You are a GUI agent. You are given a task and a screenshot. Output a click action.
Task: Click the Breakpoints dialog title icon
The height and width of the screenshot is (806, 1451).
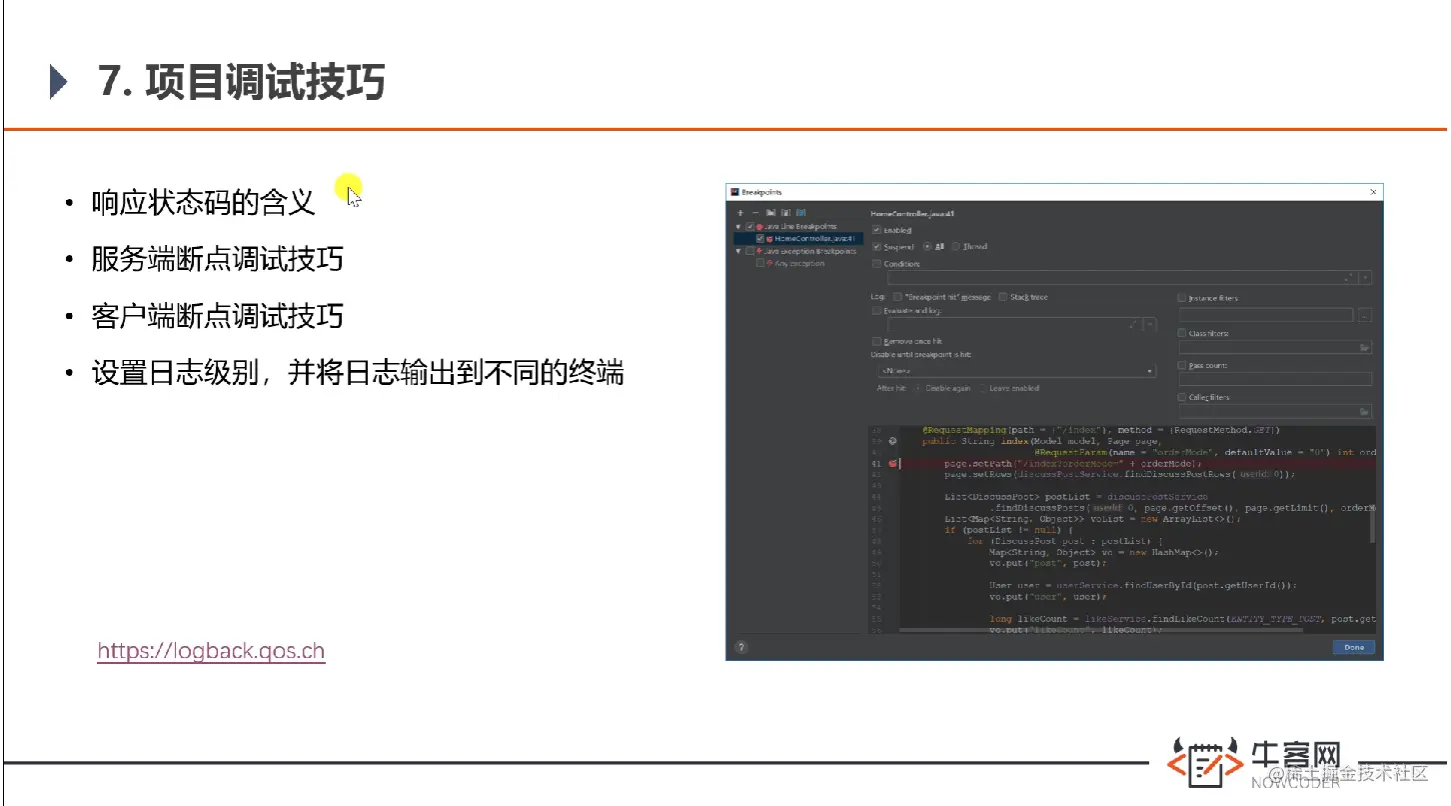735,192
